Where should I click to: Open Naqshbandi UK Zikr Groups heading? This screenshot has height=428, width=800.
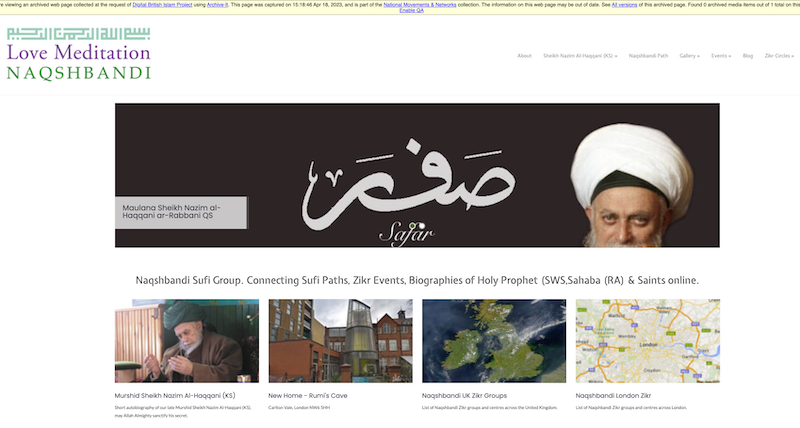464,395
